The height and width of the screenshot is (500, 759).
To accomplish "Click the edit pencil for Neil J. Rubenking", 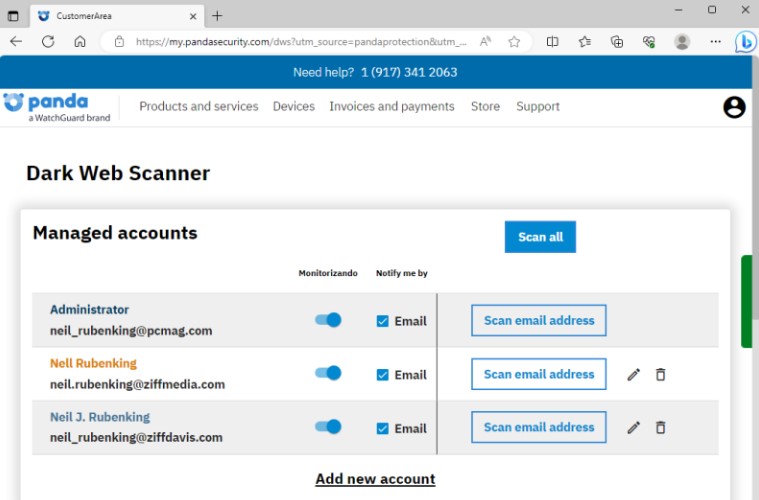I will (x=633, y=427).
